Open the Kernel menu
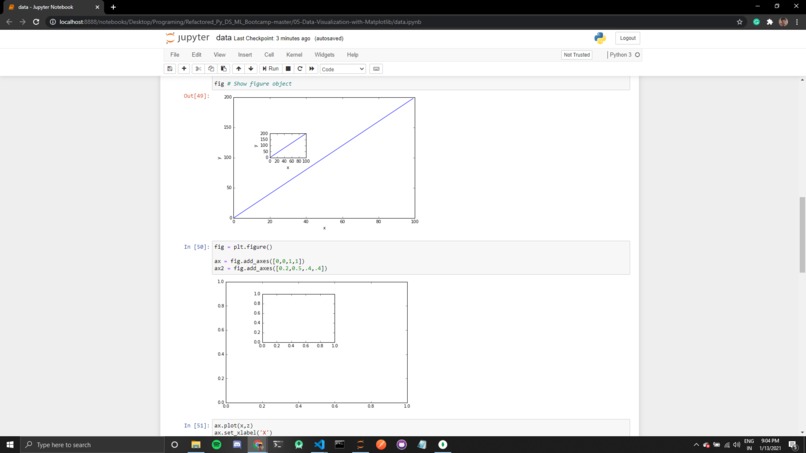 coord(294,55)
